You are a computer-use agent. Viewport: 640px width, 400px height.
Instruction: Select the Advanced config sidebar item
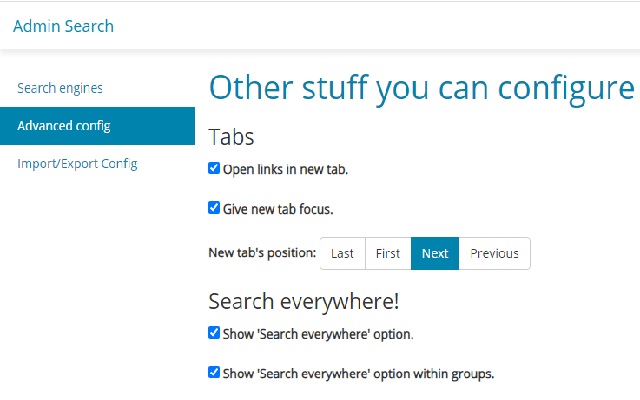point(97,126)
